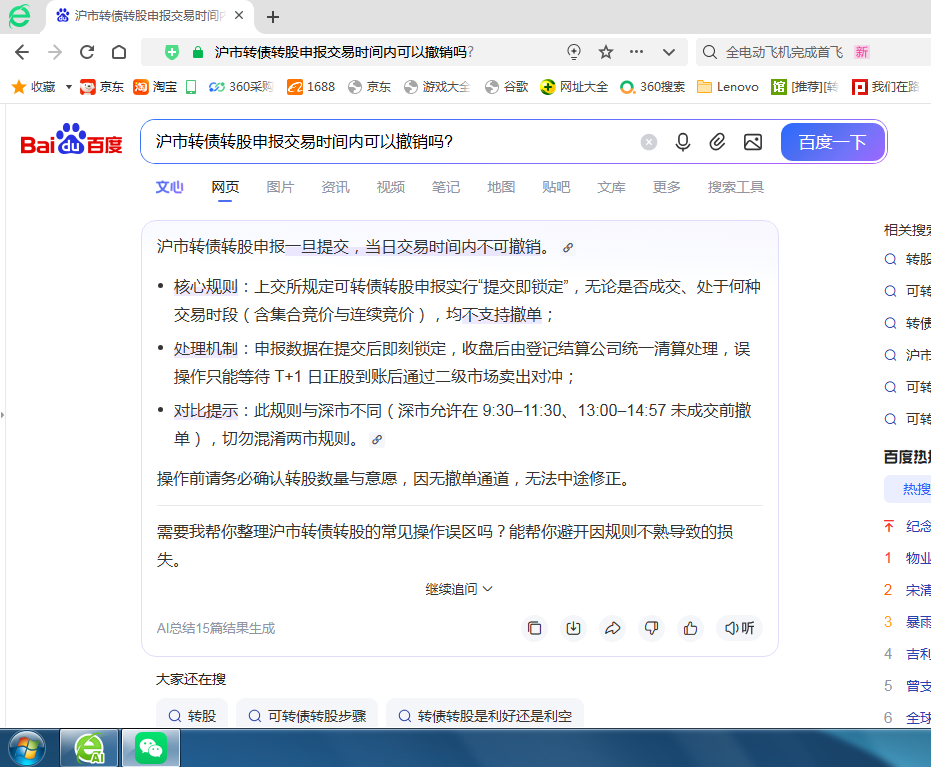This screenshot has width=931, height=767.
Task: Play the answer aloud with 听 button
Action: (740, 628)
